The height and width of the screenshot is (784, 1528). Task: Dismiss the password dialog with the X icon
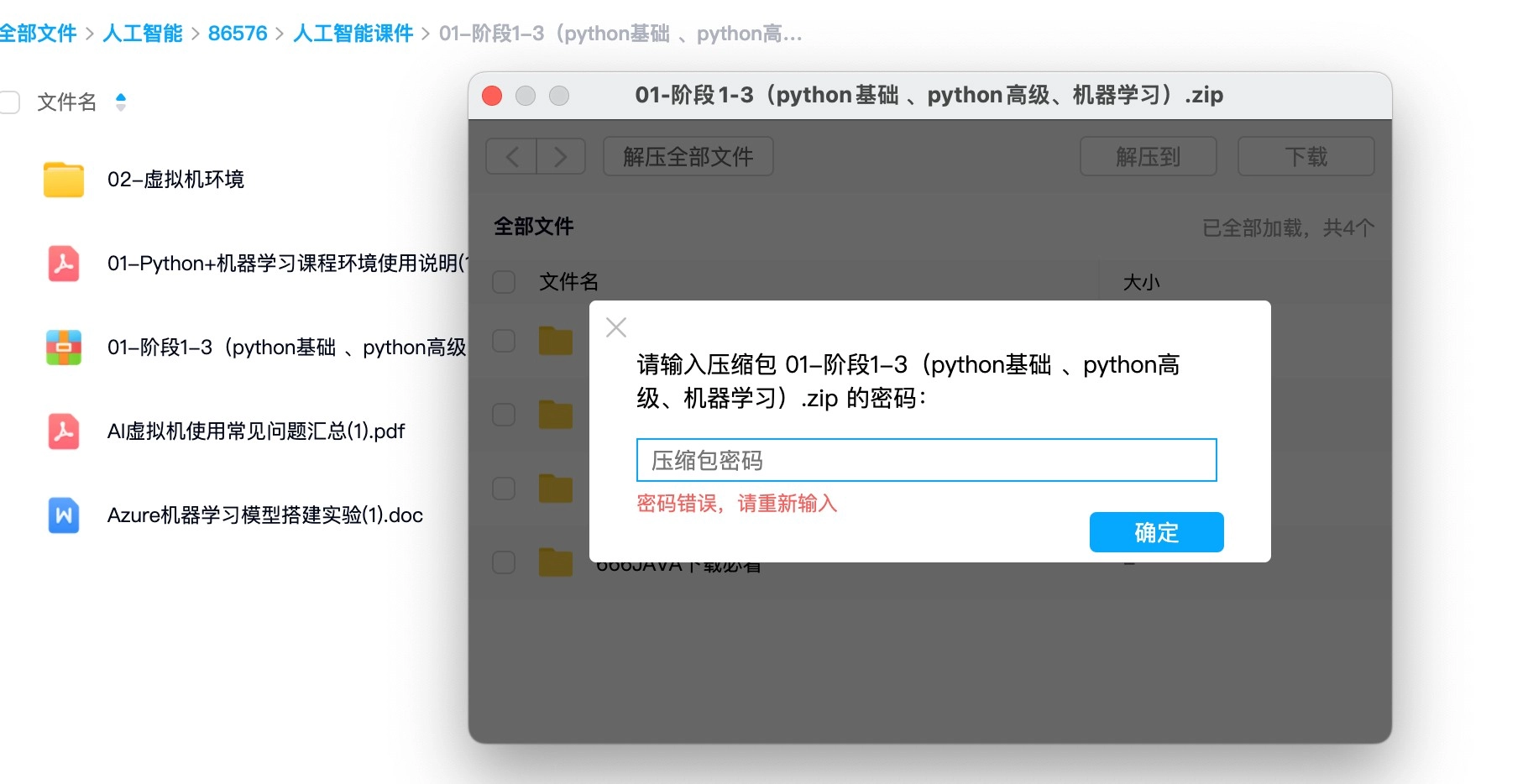pos(615,327)
